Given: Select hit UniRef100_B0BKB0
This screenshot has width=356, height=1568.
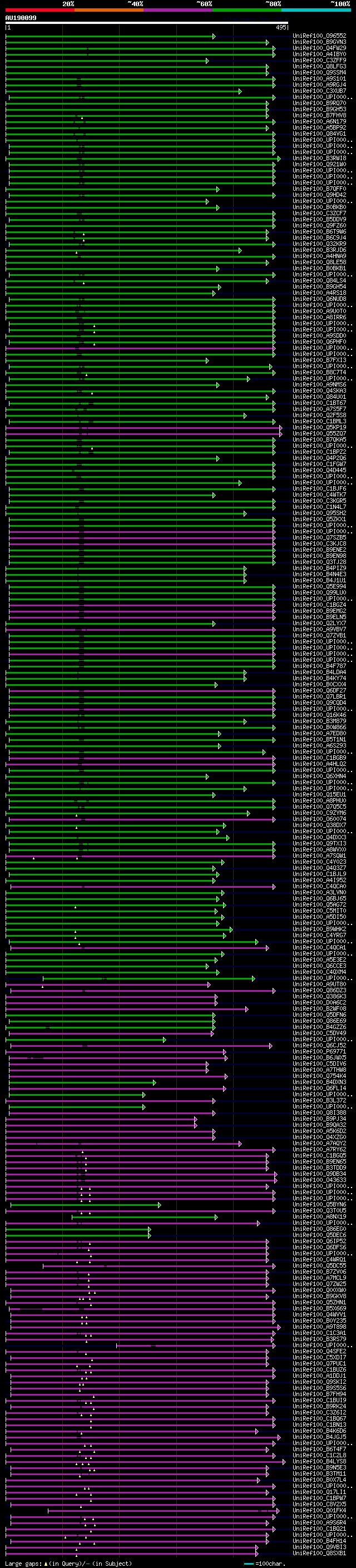Looking at the screenshot, I should [x=319, y=207].
